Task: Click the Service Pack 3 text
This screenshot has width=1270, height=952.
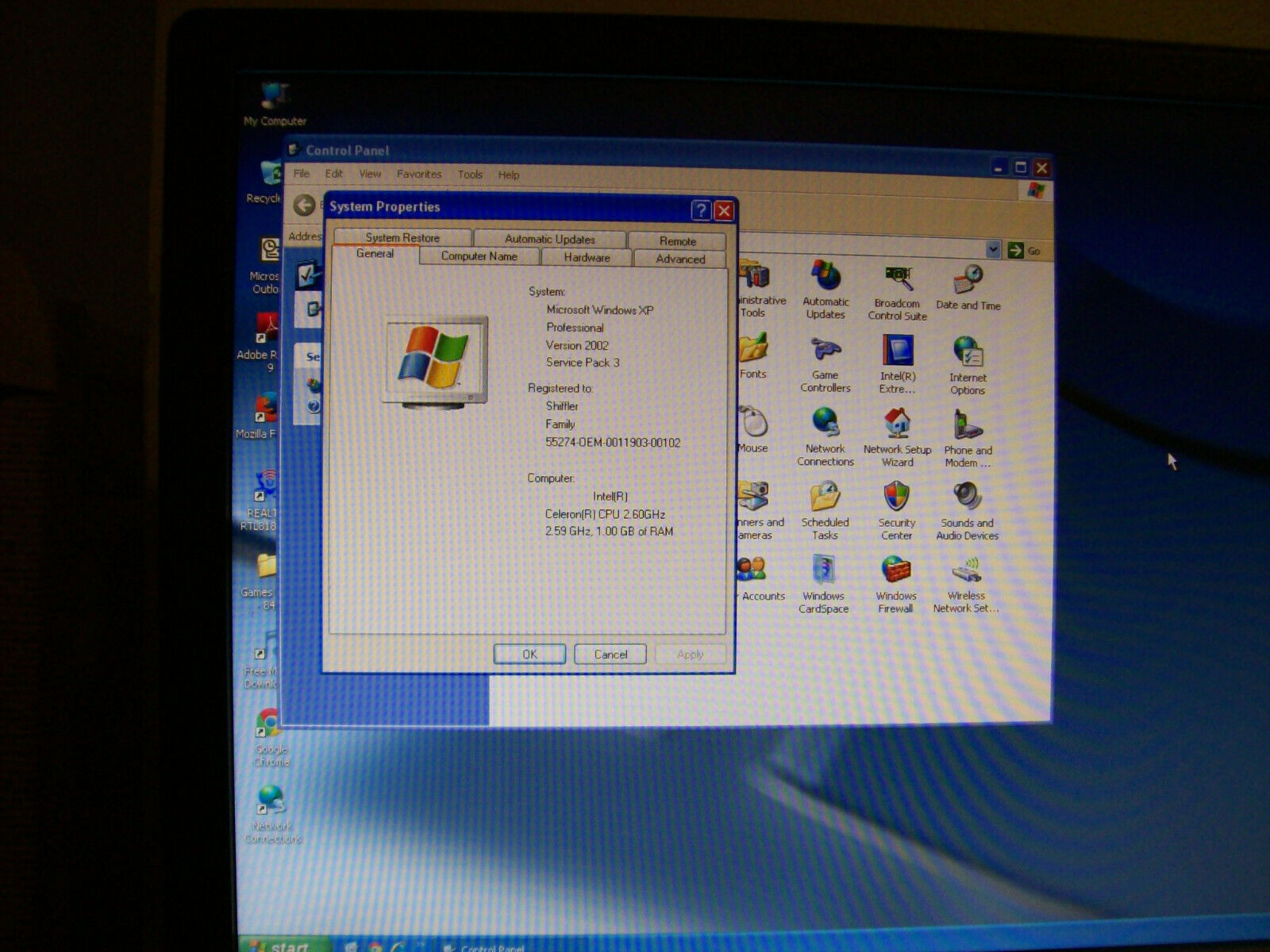Action: tap(583, 363)
